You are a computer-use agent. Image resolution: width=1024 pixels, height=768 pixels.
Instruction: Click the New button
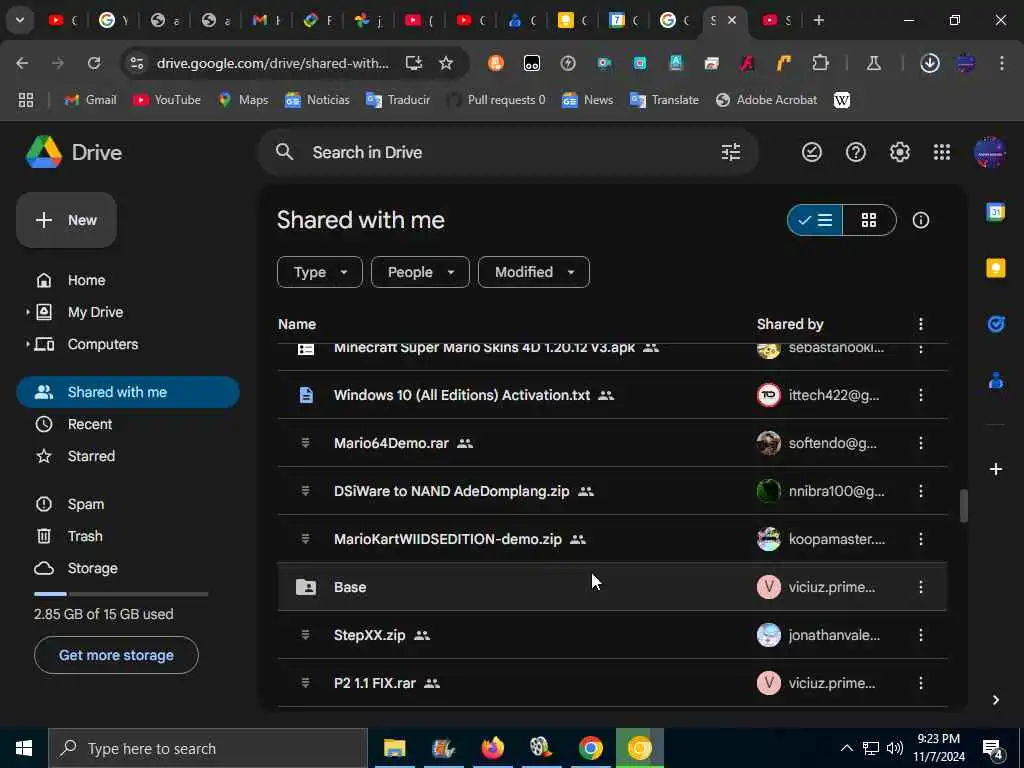click(x=67, y=220)
